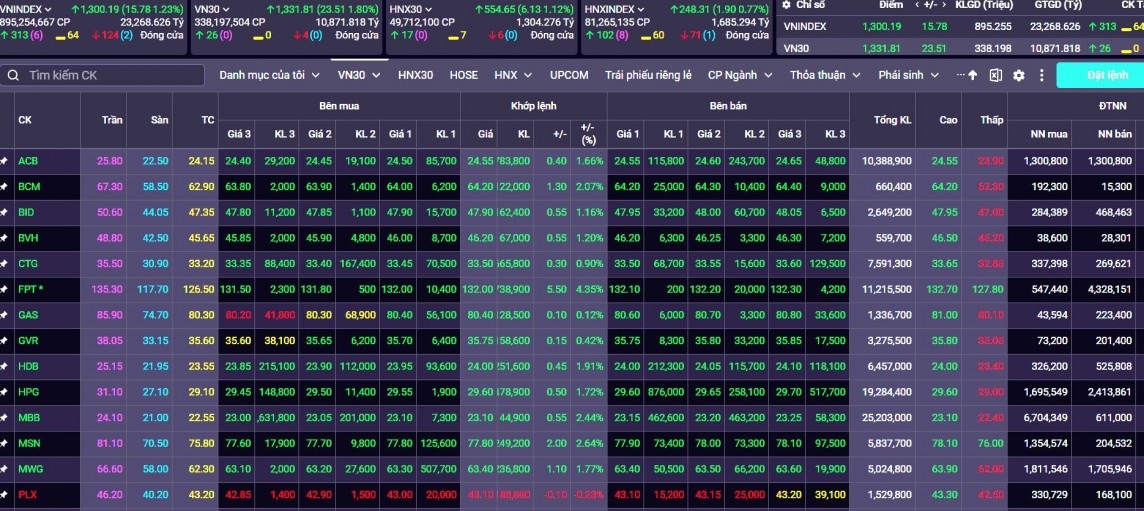Open the three-dot more options menu
Viewport: 1144px width, 511px height.
(x=1041, y=75)
